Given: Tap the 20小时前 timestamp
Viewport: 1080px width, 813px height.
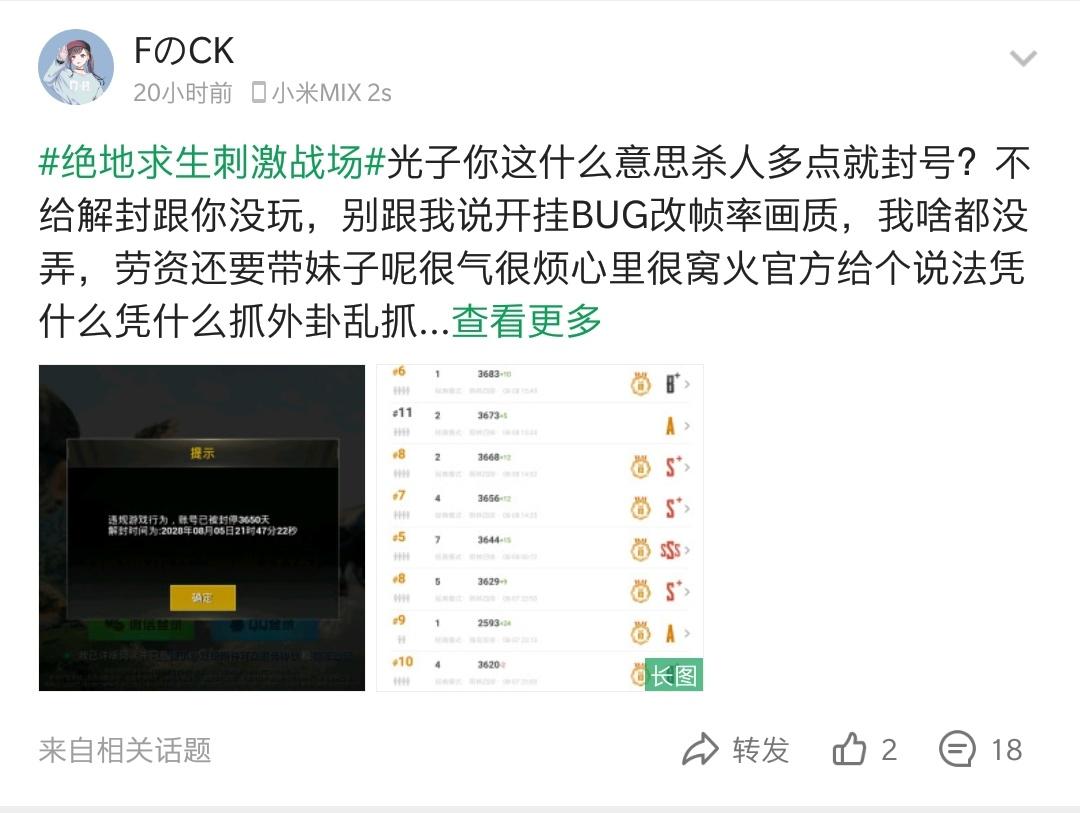Looking at the screenshot, I should point(183,92).
